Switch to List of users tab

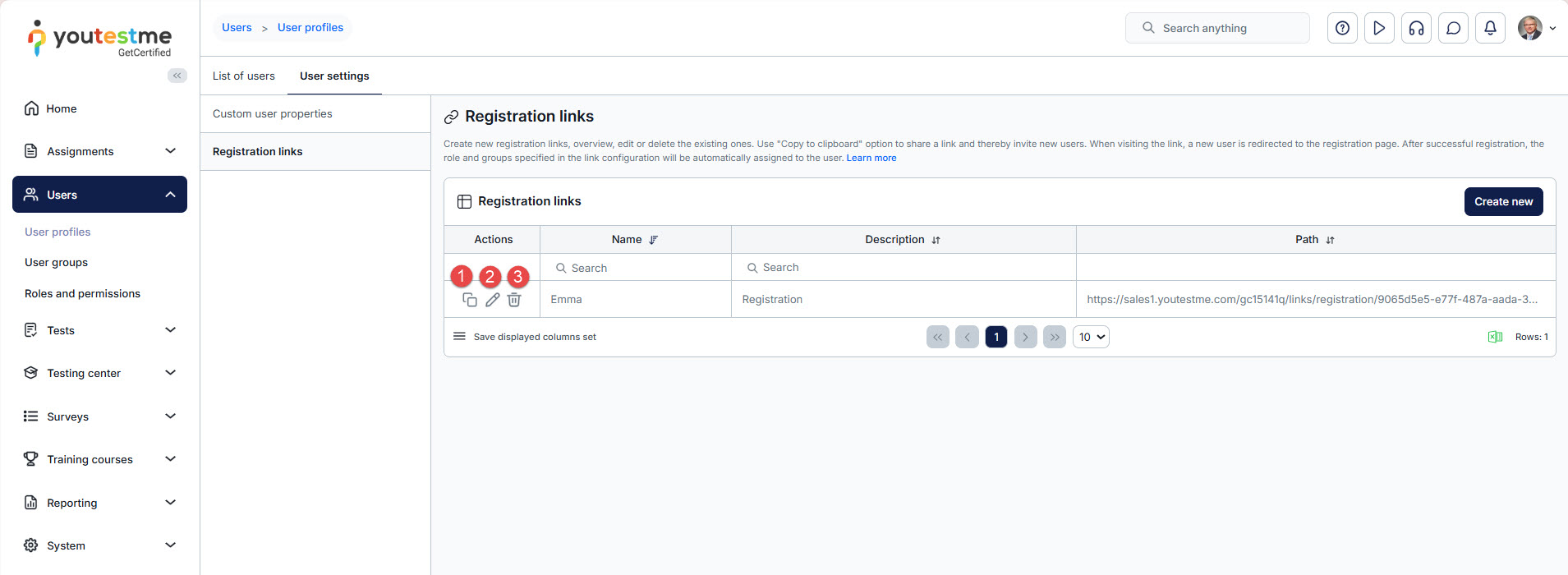coord(244,76)
